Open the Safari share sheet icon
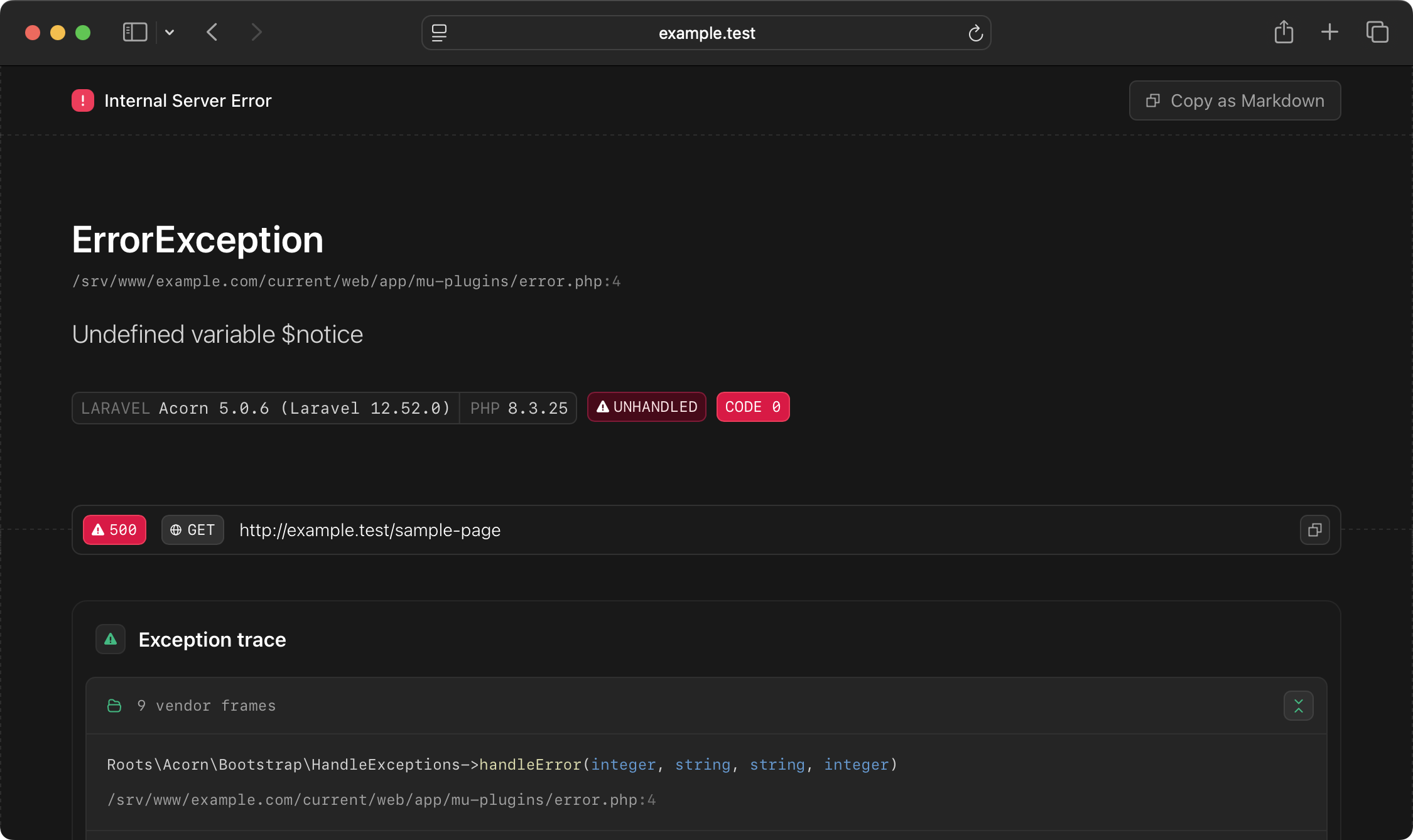 coord(1284,32)
